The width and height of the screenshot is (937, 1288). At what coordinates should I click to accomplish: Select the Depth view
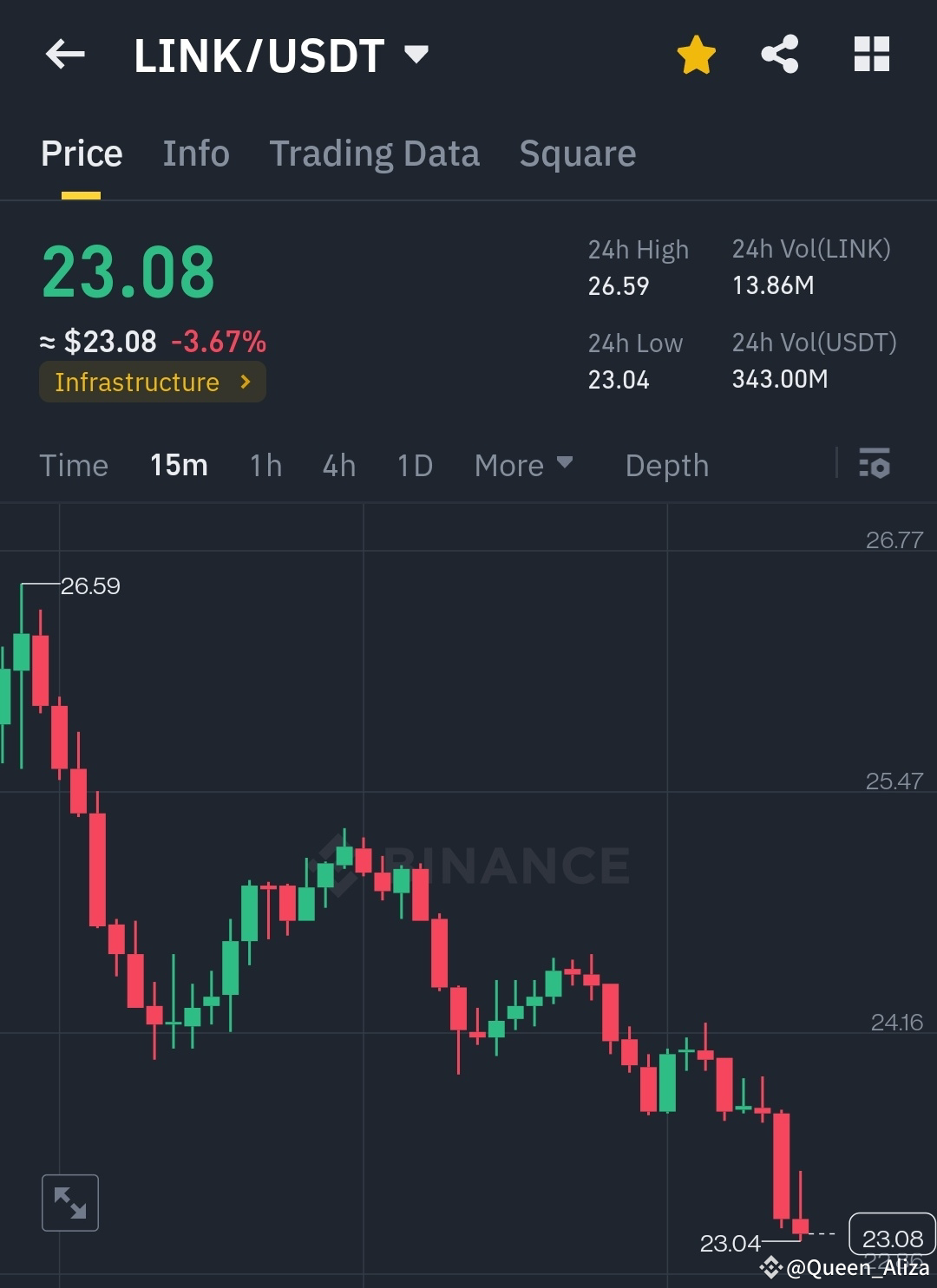[666, 466]
